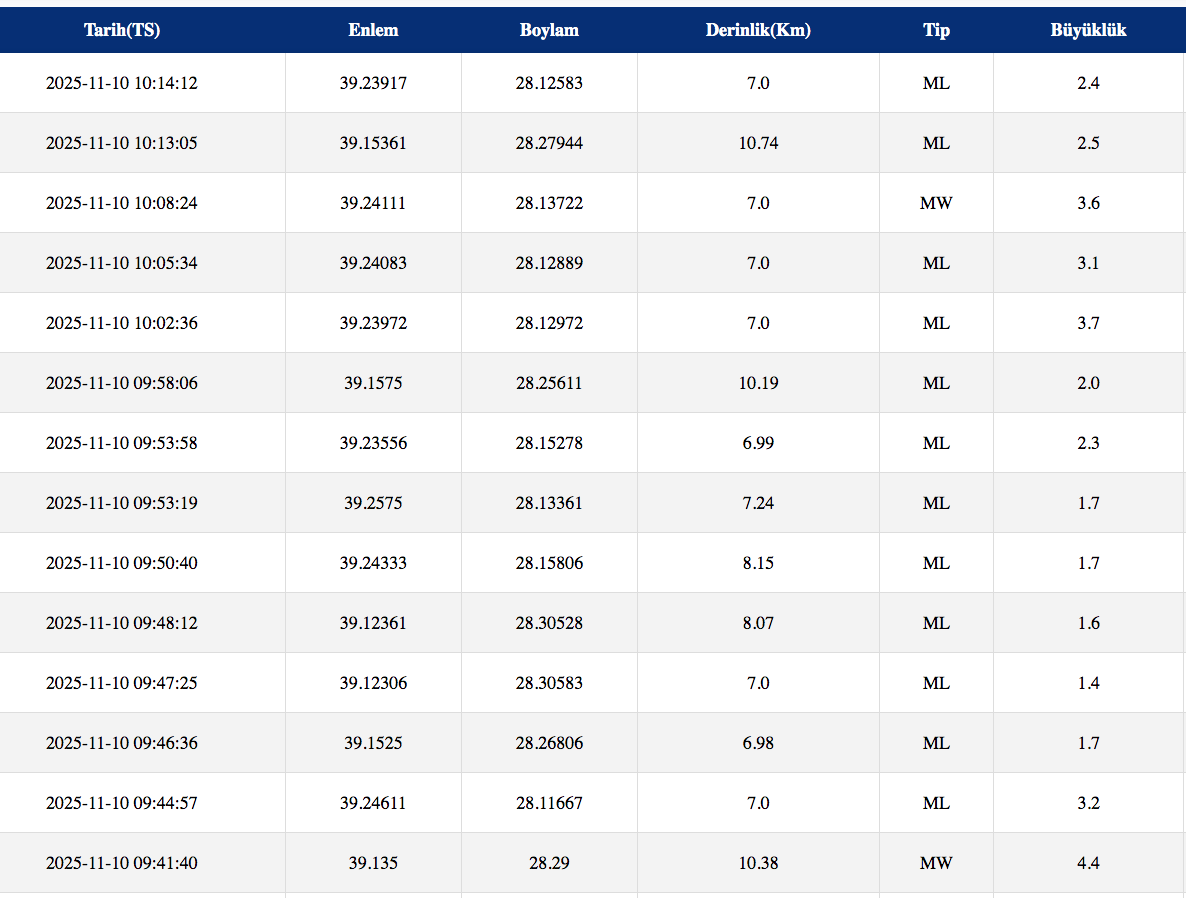Click the longitude value 28.11667
1186x898 pixels.
pyautogui.click(x=549, y=803)
